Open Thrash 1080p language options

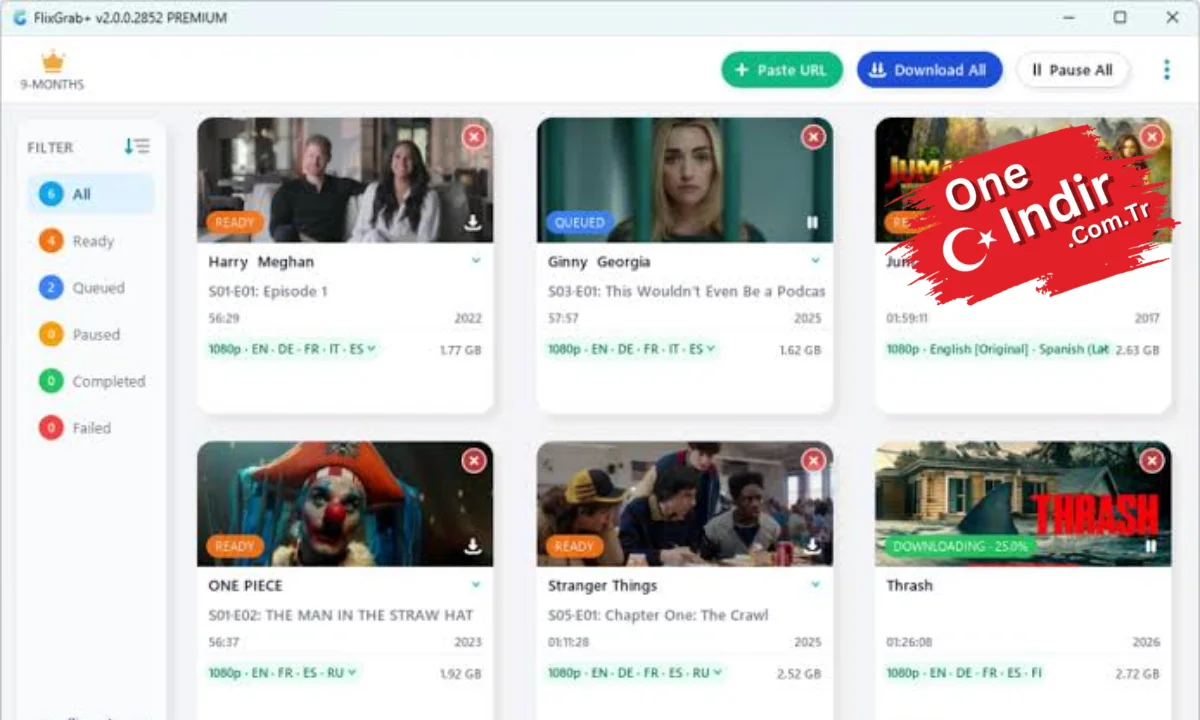tap(964, 673)
